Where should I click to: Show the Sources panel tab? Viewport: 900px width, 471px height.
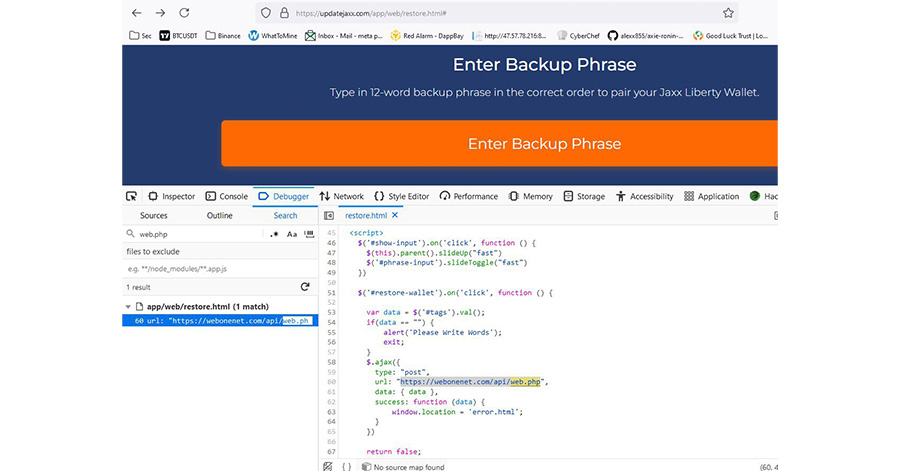point(154,216)
